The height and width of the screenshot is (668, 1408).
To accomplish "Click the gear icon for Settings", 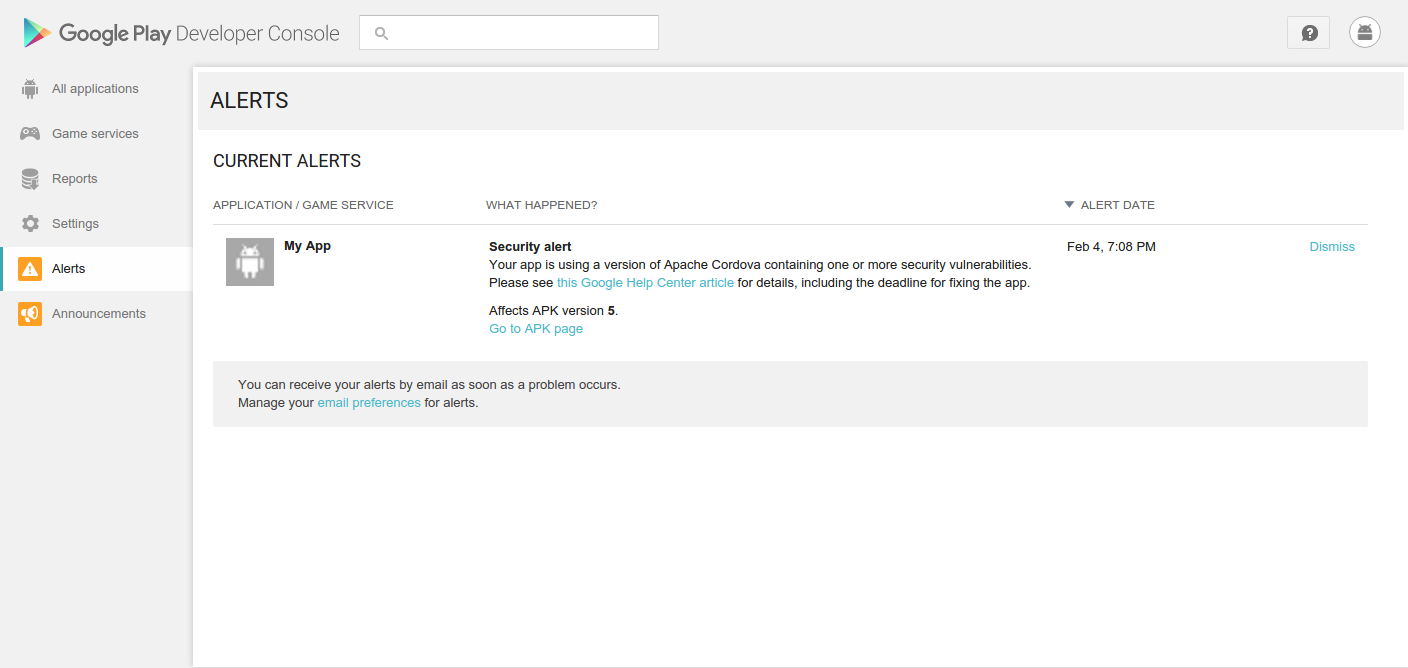I will (30, 224).
